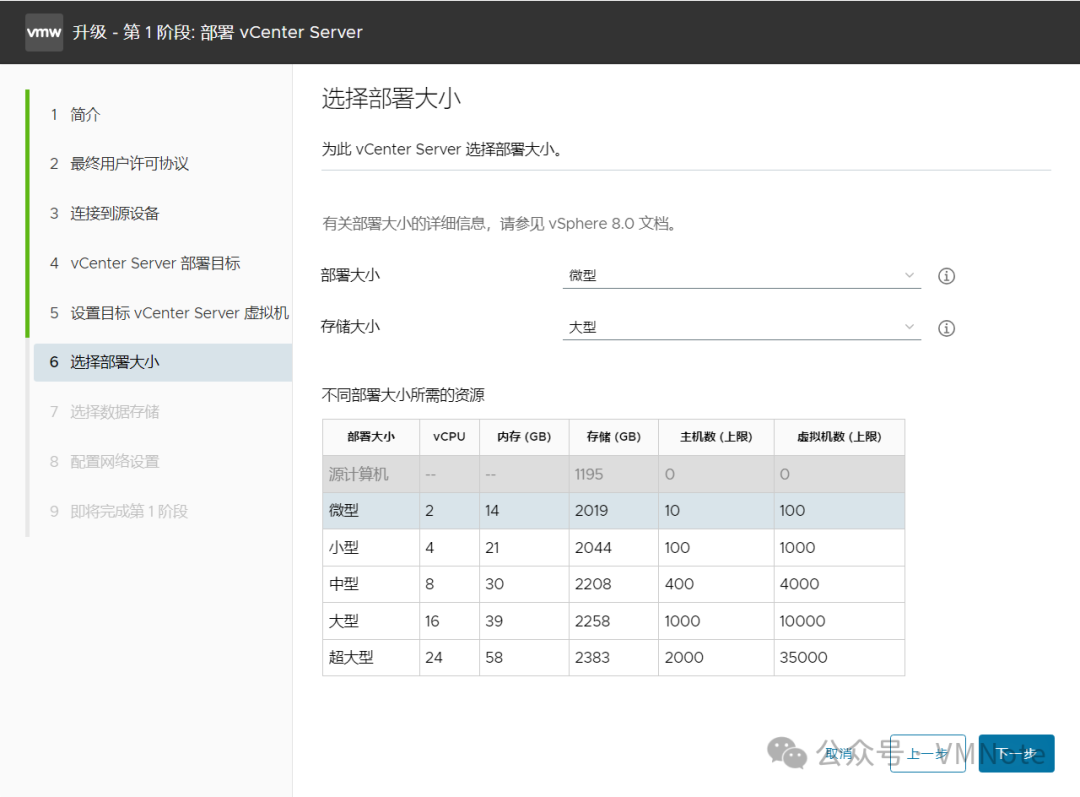Click storage value 2383 in 超大型 row
This screenshot has height=797, width=1080.
click(x=592, y=658)
